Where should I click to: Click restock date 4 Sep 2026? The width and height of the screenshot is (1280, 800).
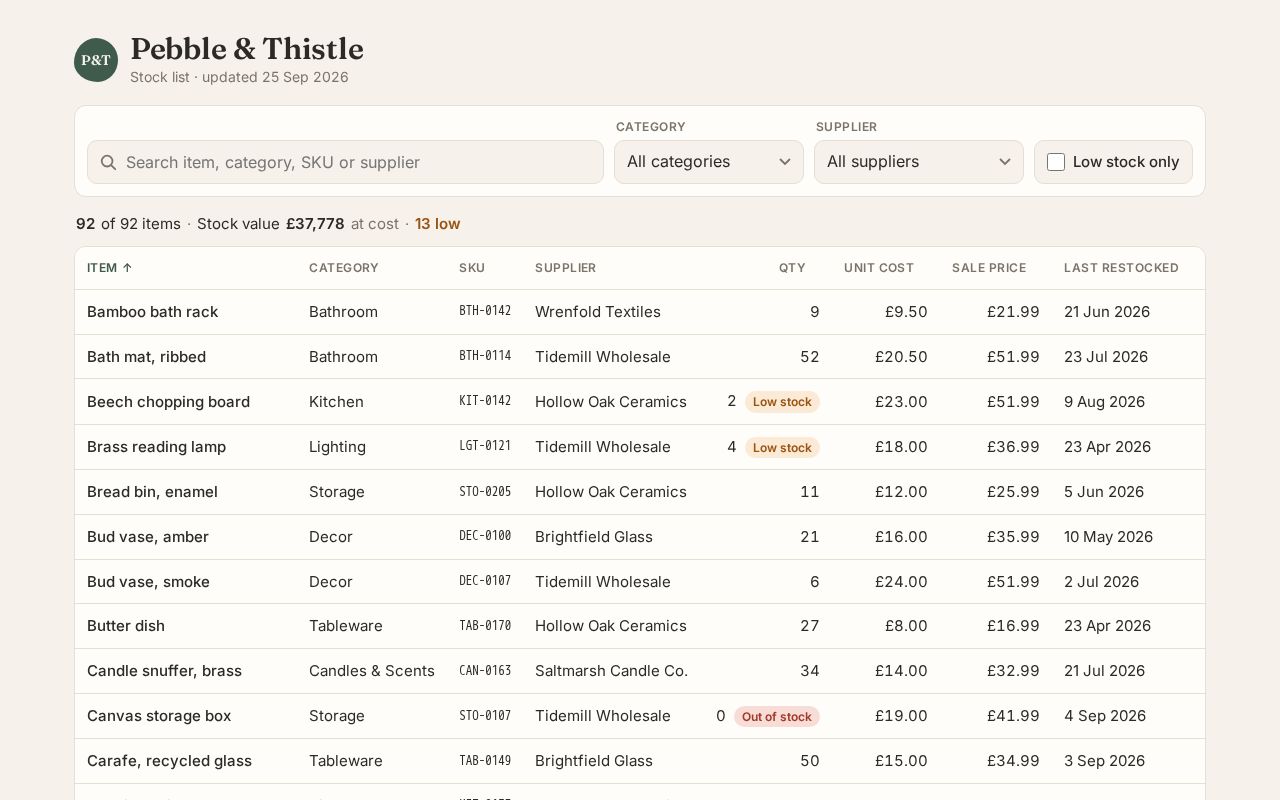tap(1105, 716)
